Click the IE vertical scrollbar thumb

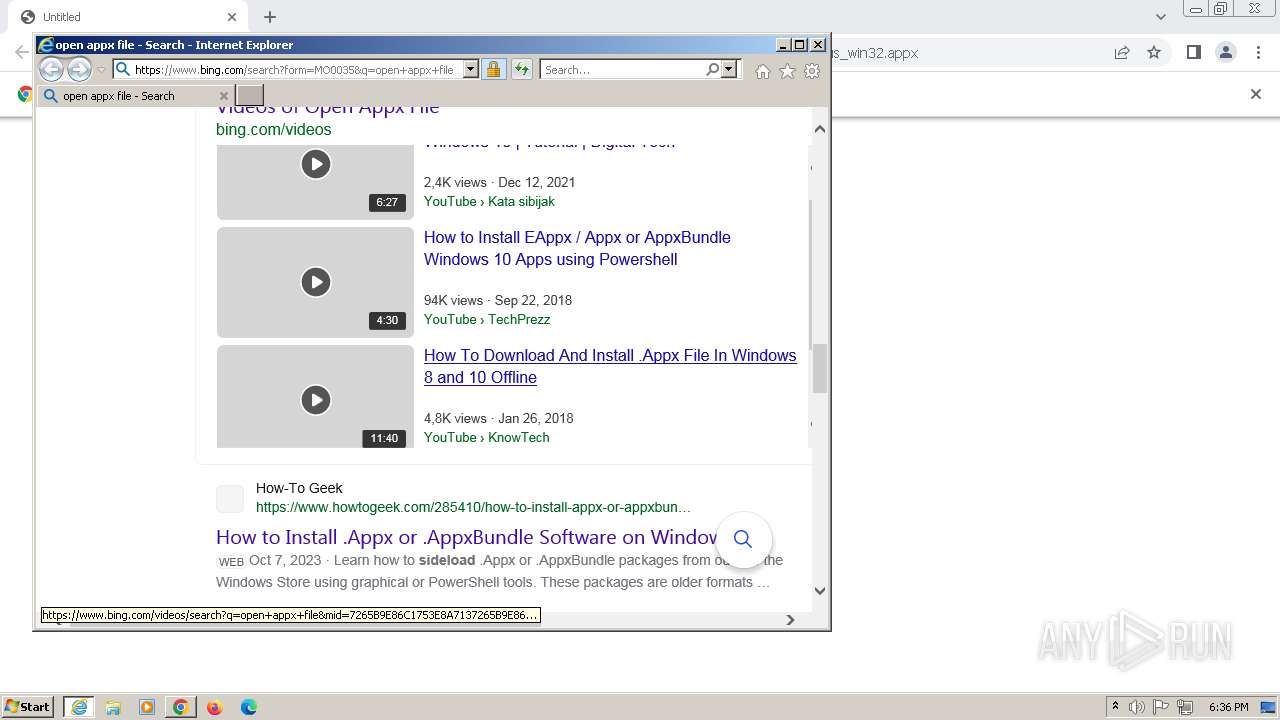(x=820, y=369)
